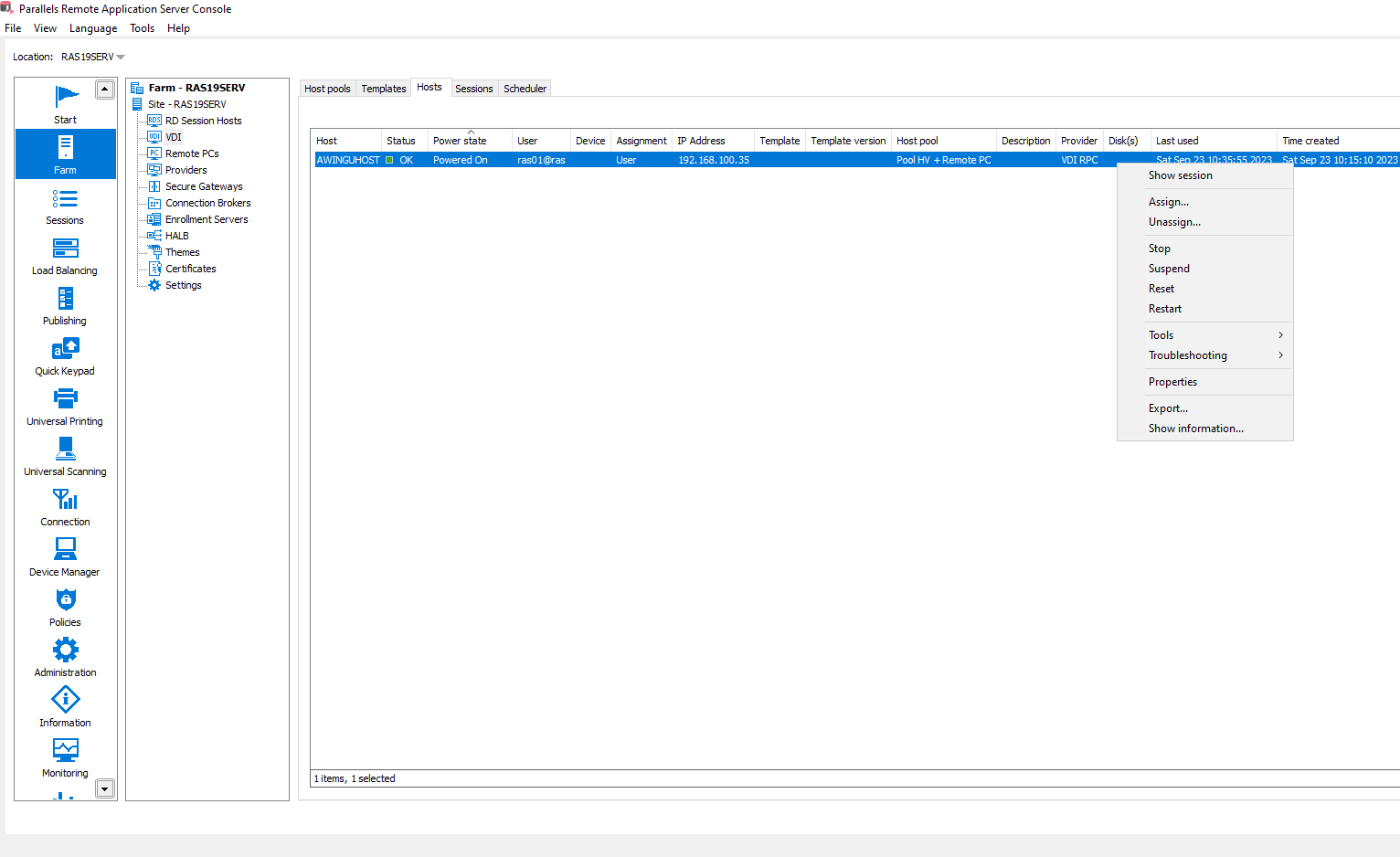This screenshot has width=1400, height=857.
Task: Open the Location RAS19SERV dropdown
Action: click(93, 57)
